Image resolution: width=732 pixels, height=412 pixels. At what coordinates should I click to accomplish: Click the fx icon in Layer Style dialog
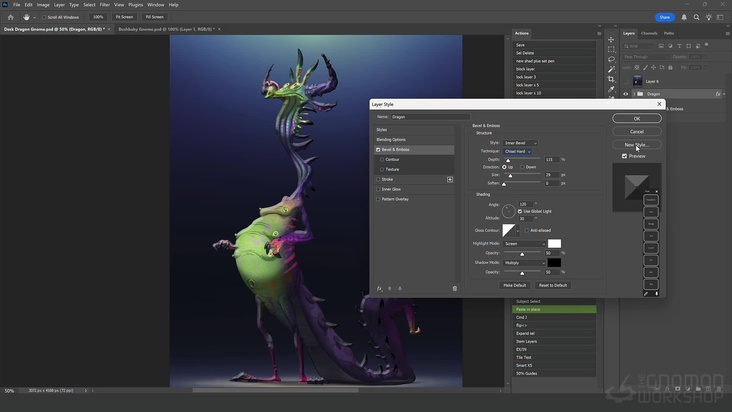tap(380, 289)
